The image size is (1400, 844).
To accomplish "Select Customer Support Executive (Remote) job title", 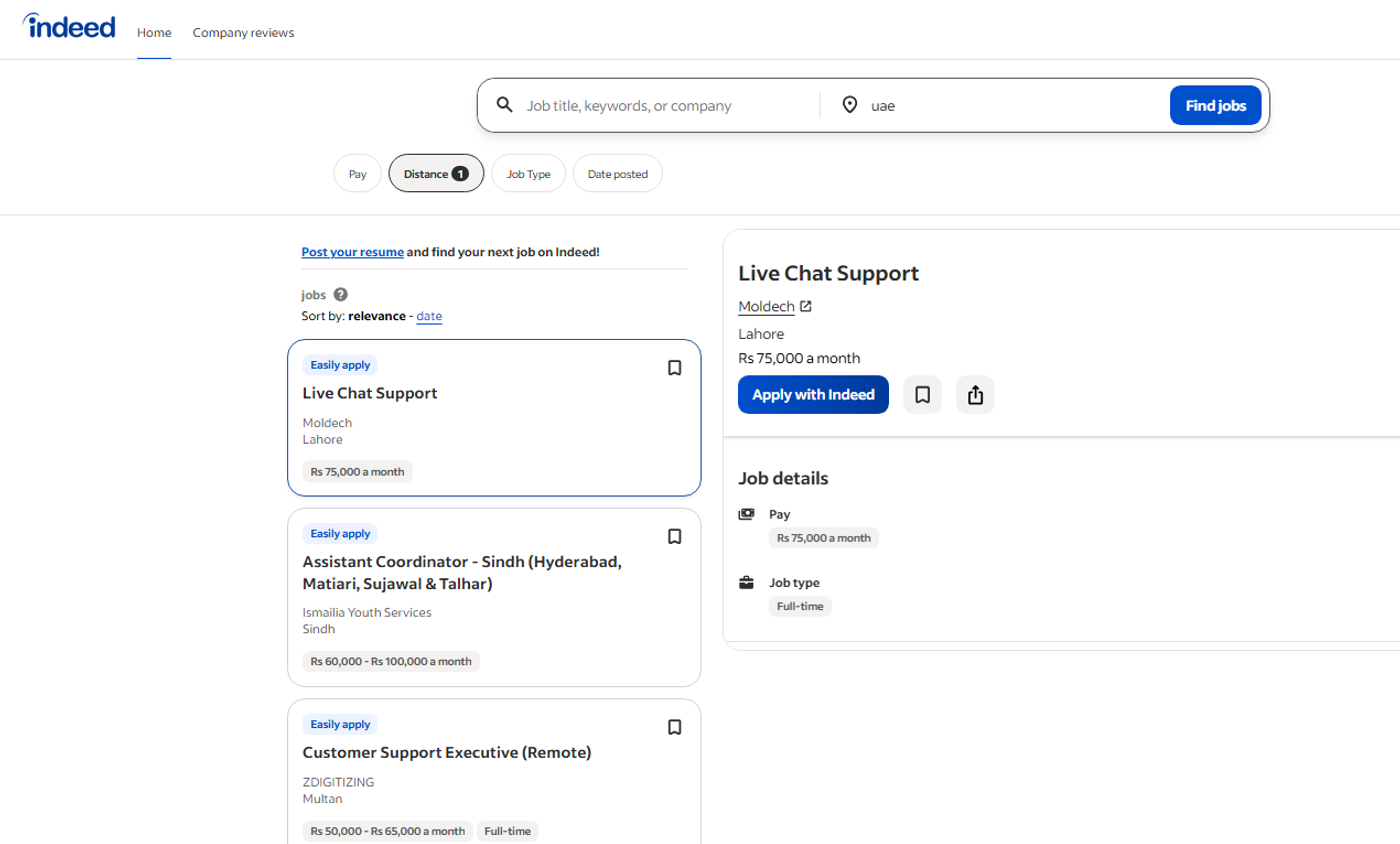I will (447, 752).
